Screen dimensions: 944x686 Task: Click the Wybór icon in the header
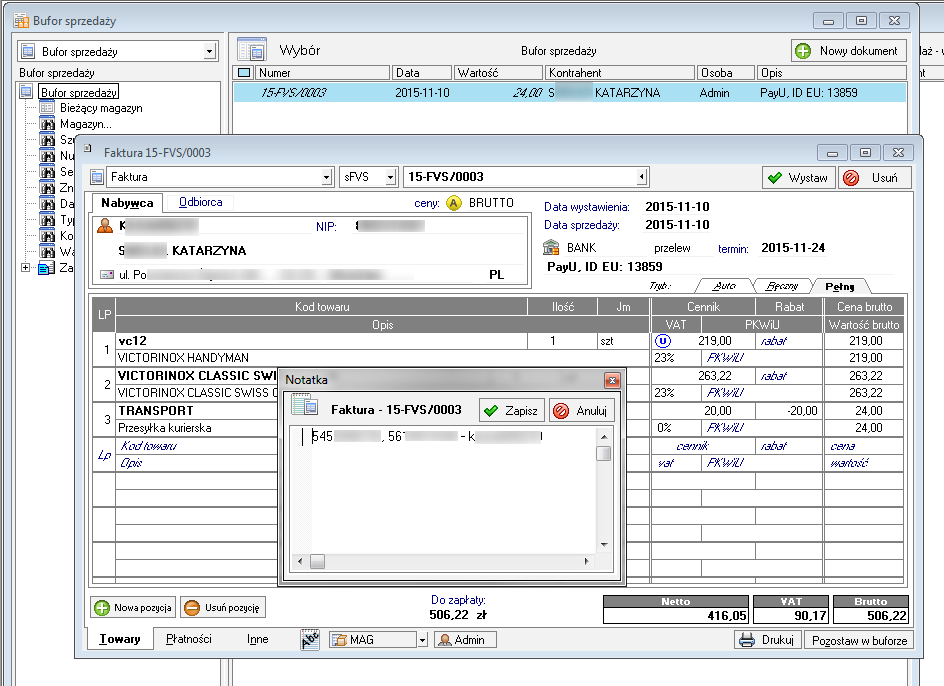pyautogui.click(x=252, y=50)
